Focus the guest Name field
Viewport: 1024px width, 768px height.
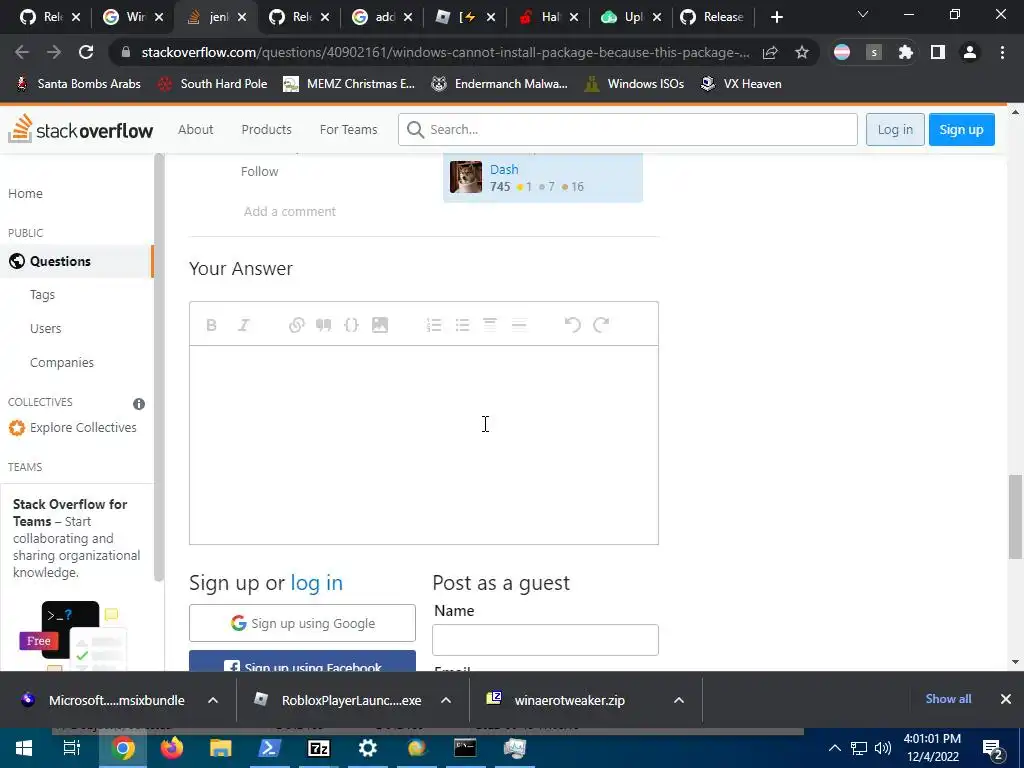(545, 640)
